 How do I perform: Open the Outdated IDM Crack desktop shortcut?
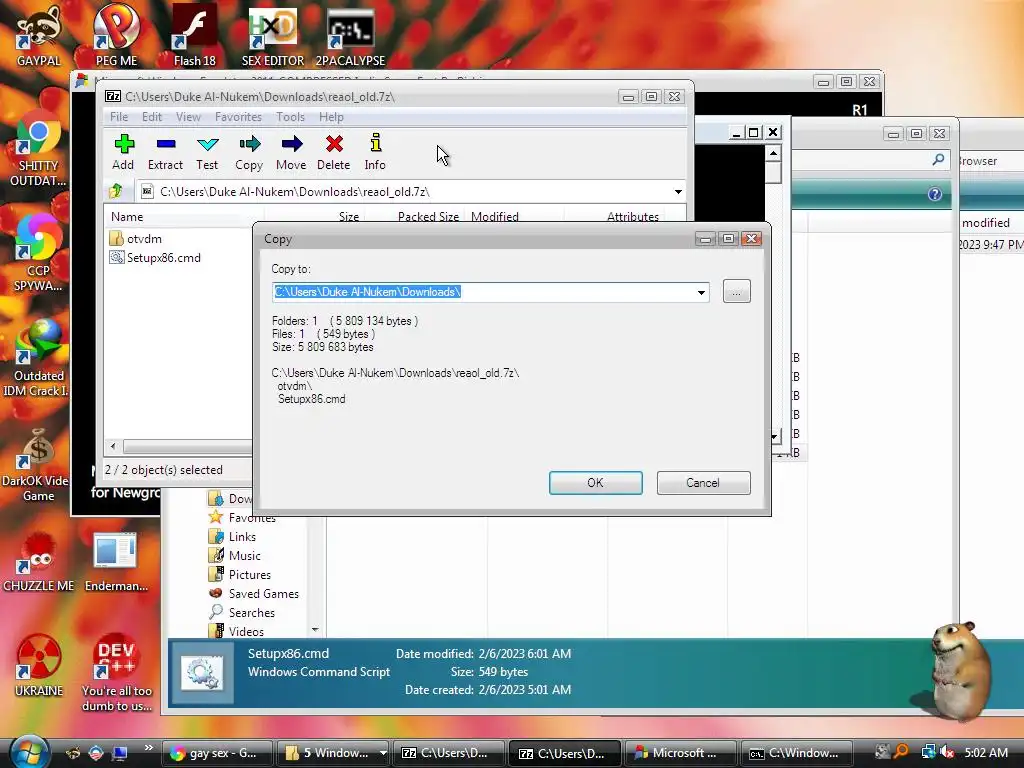36,358
